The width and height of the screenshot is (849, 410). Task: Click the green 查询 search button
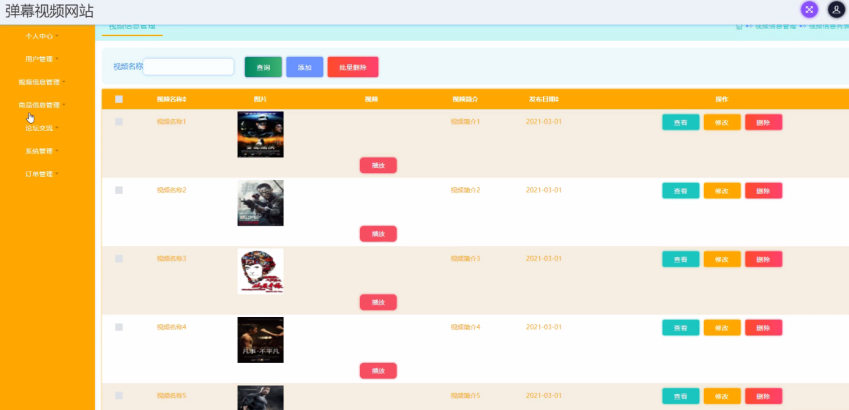point(263,67)
